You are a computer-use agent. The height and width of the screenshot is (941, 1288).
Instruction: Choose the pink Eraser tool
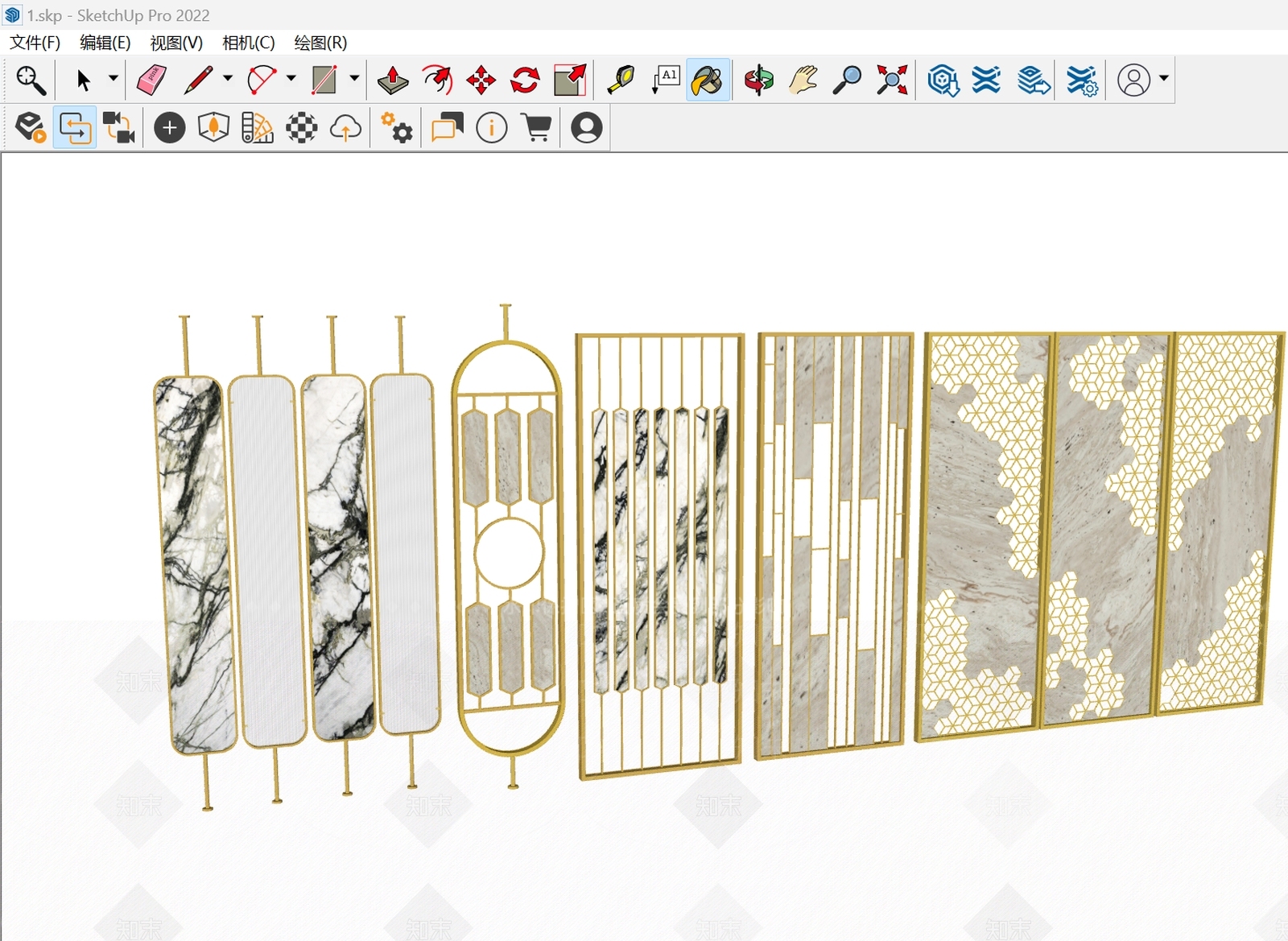pos(151,80)
